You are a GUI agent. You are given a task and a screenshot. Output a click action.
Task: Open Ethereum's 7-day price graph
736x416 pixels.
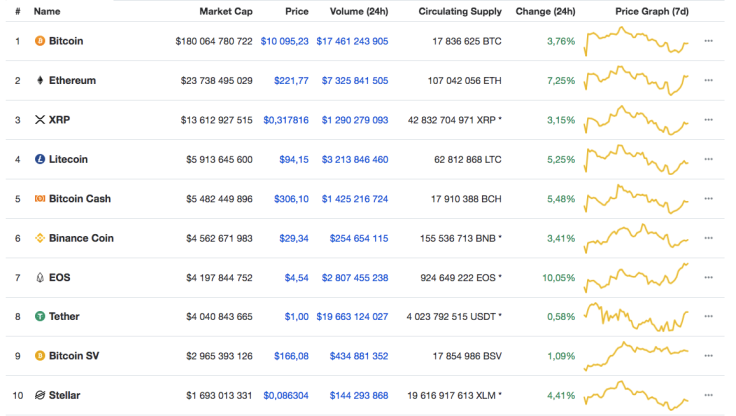[636, 80]
